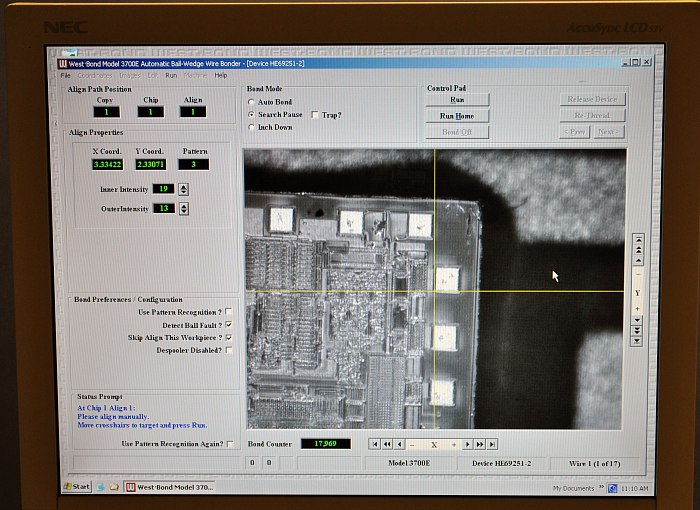Click the Re-Thread button

[592, 116]
